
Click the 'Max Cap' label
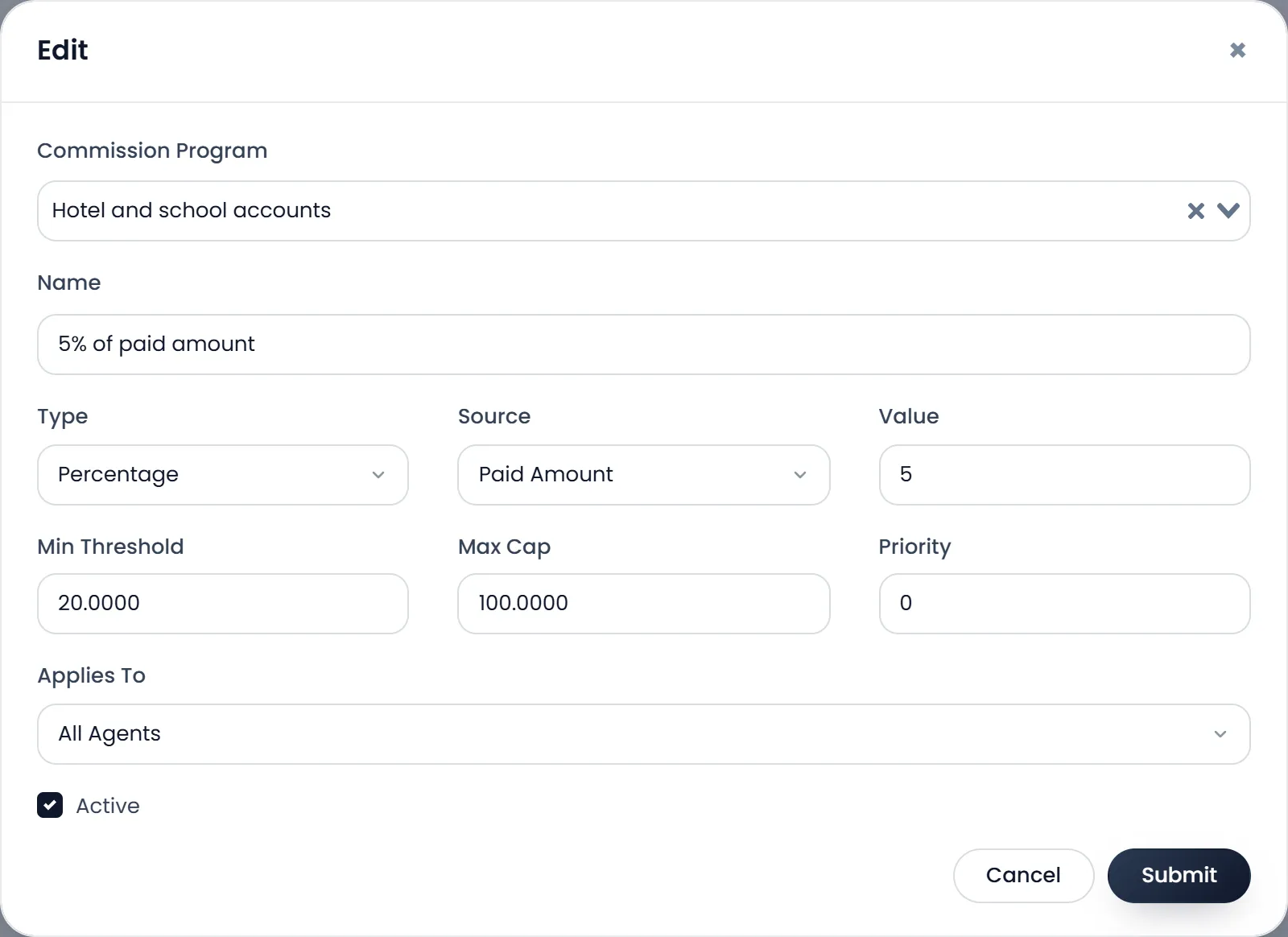(x=505, y=547)
